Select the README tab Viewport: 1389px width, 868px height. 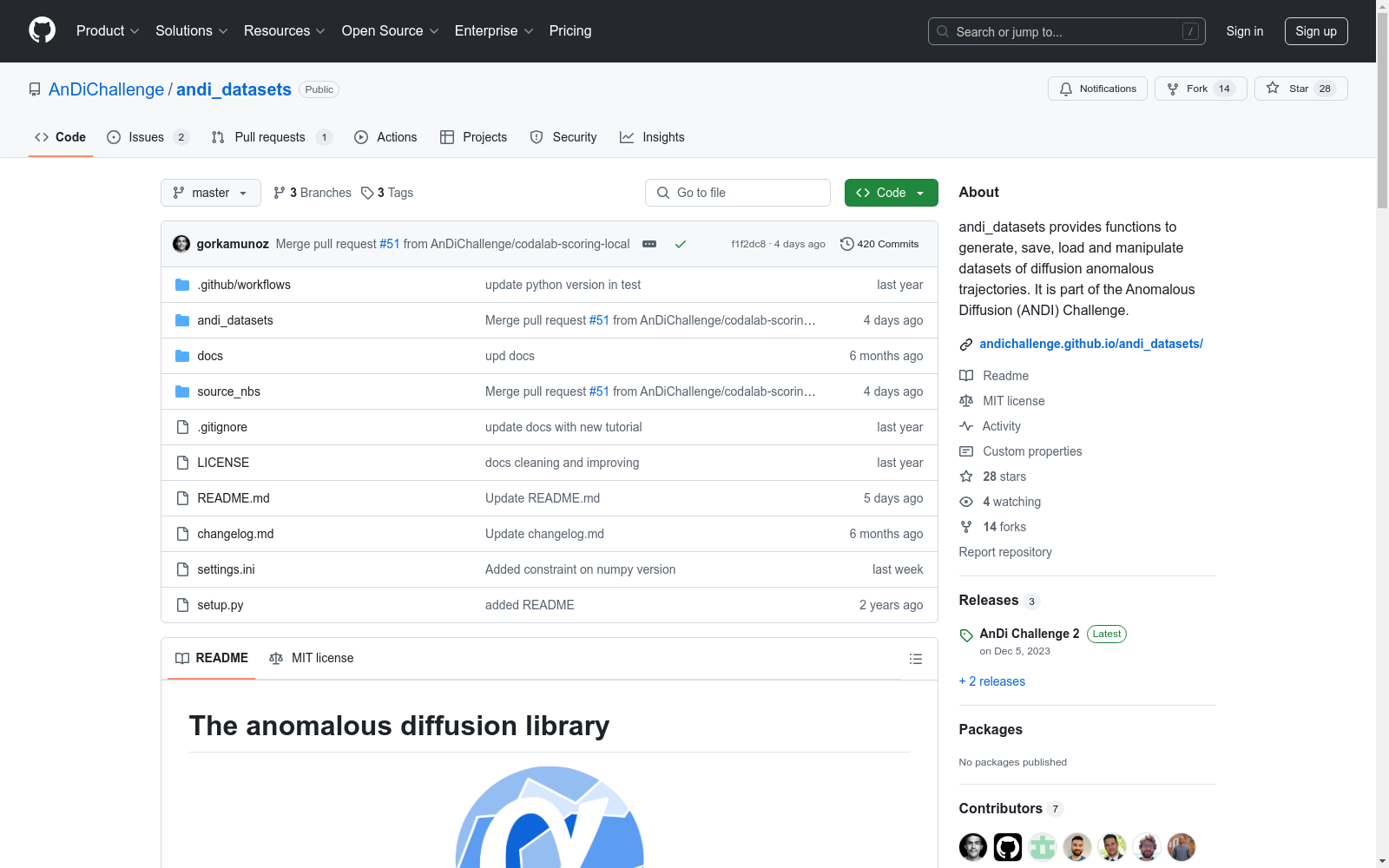(212, 658)
